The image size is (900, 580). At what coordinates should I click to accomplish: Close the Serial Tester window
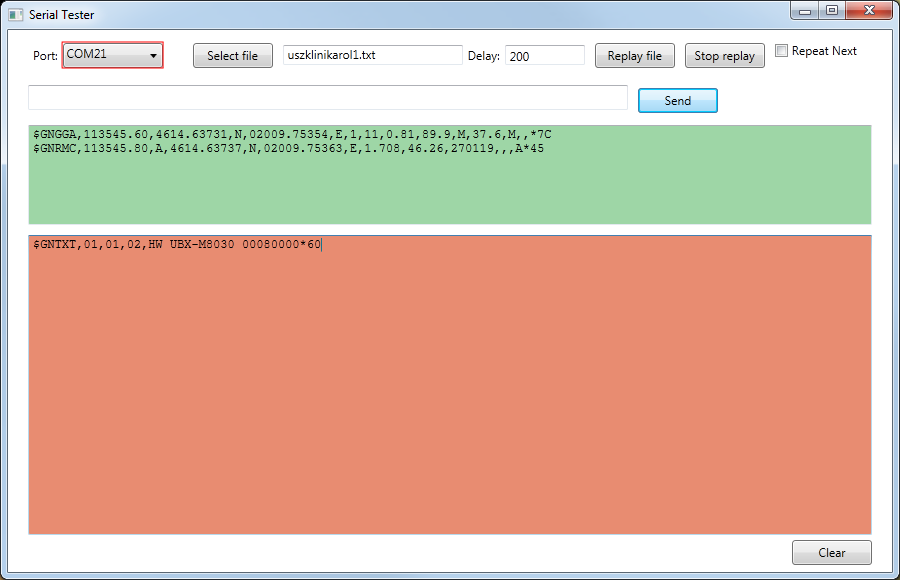coord(869,10)
